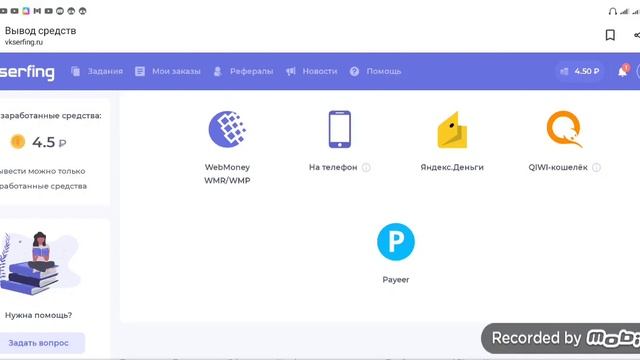
Task: Select the QIWI-кошелёк icon
Action: tap(564, 129)
